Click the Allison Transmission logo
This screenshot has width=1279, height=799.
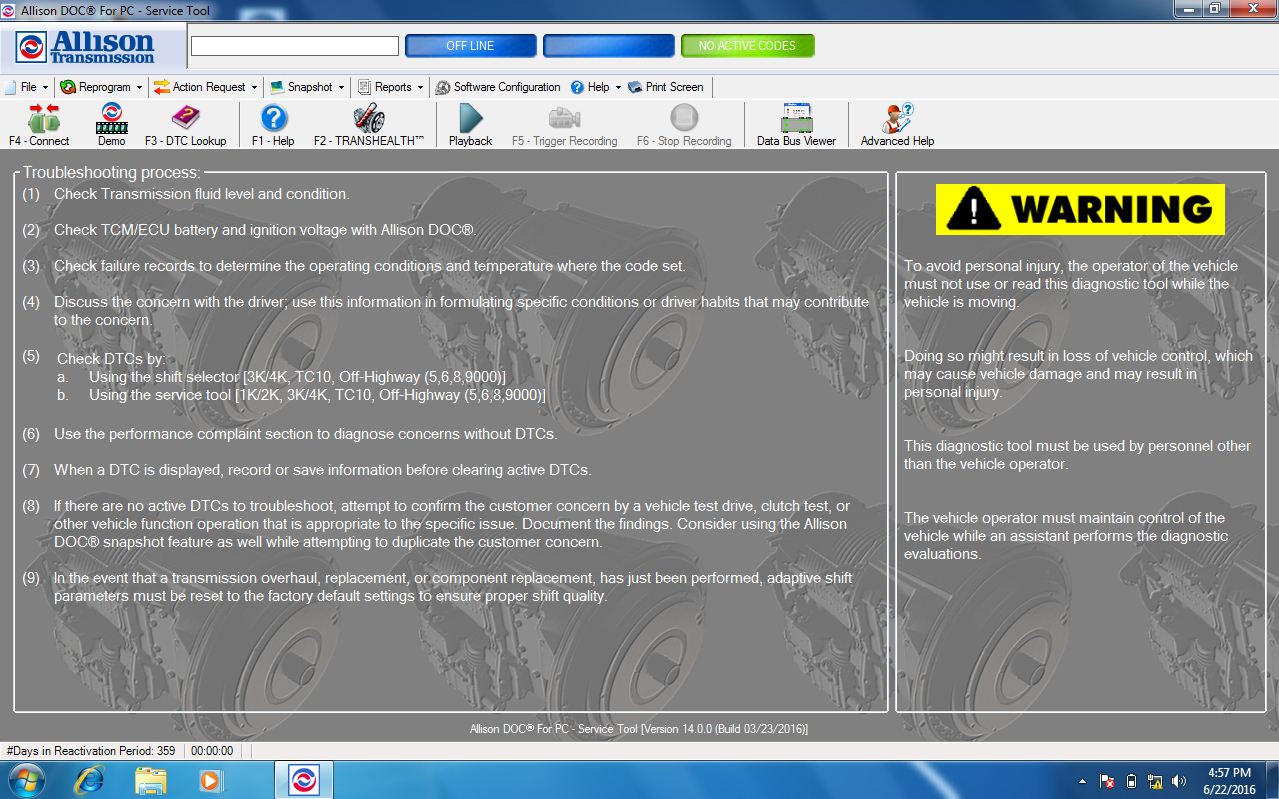coord(86,46)
